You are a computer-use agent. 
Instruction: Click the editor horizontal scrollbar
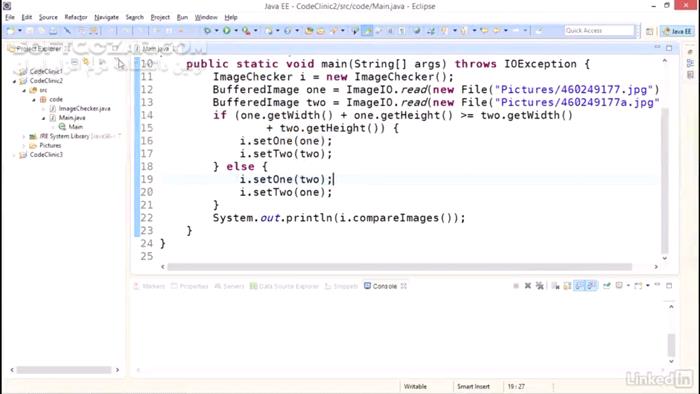click(400, 267)
